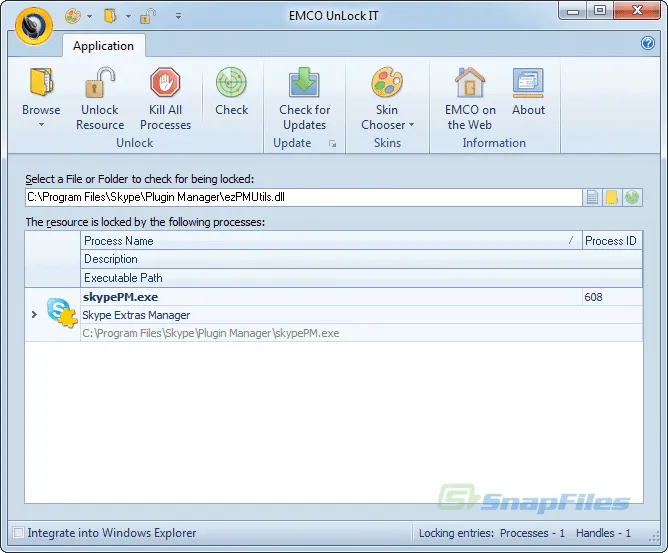Click the Kill All Processes stop-sign icon
The image size is (668, 553).
[x=165, y=85]
